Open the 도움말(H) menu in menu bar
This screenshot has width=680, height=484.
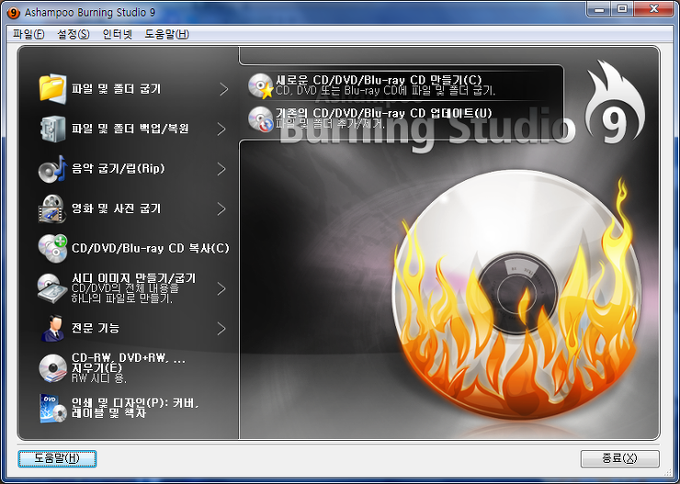click(x=167, y=34)
